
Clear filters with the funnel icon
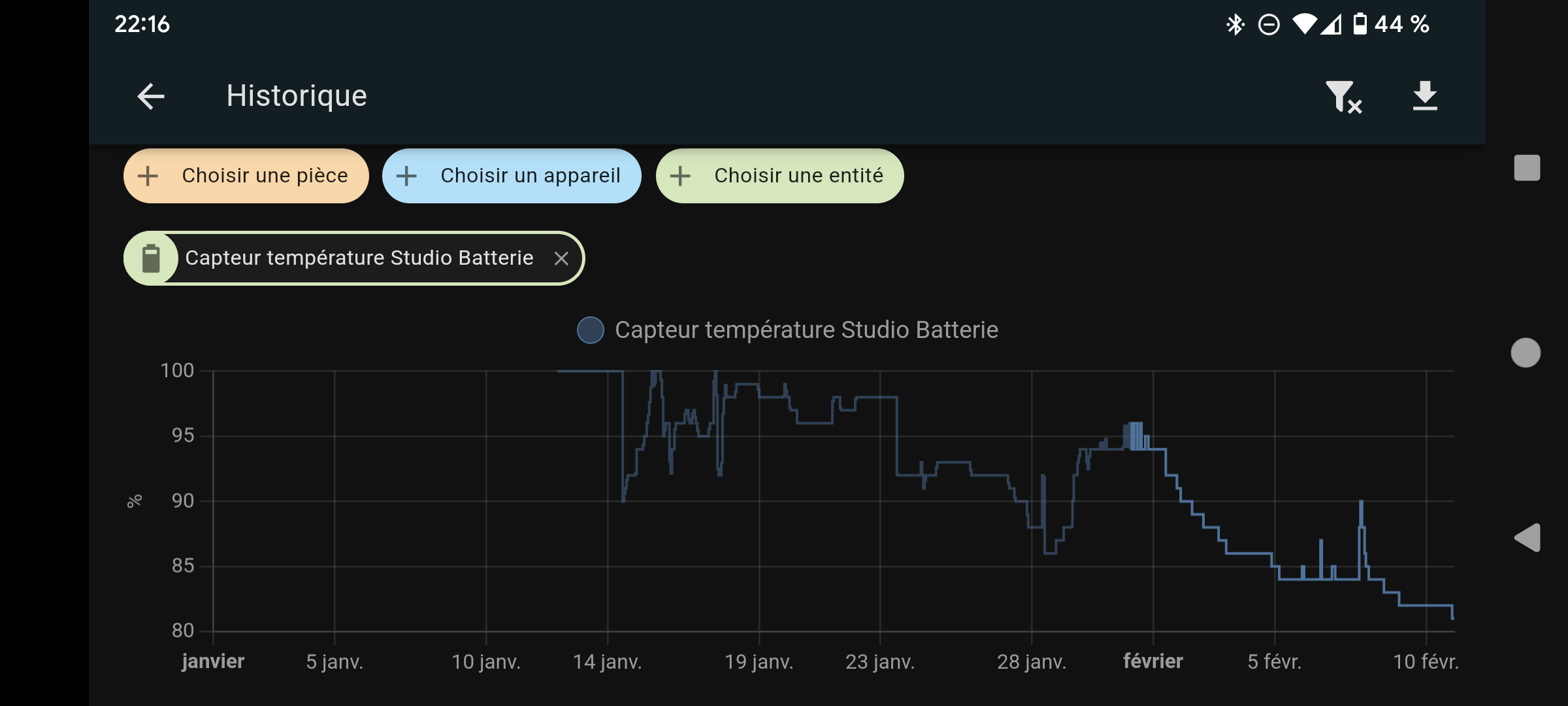point(1343,97)
